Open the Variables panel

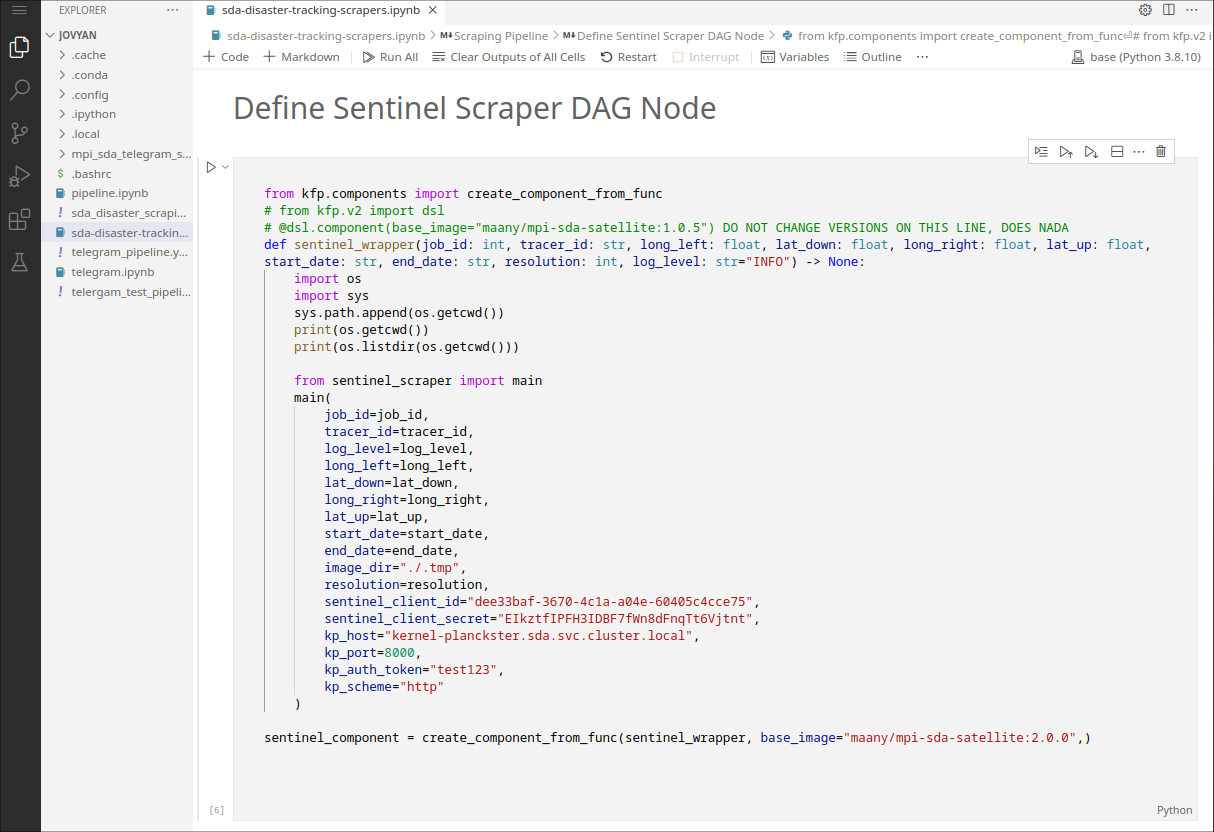click(795, 57)
